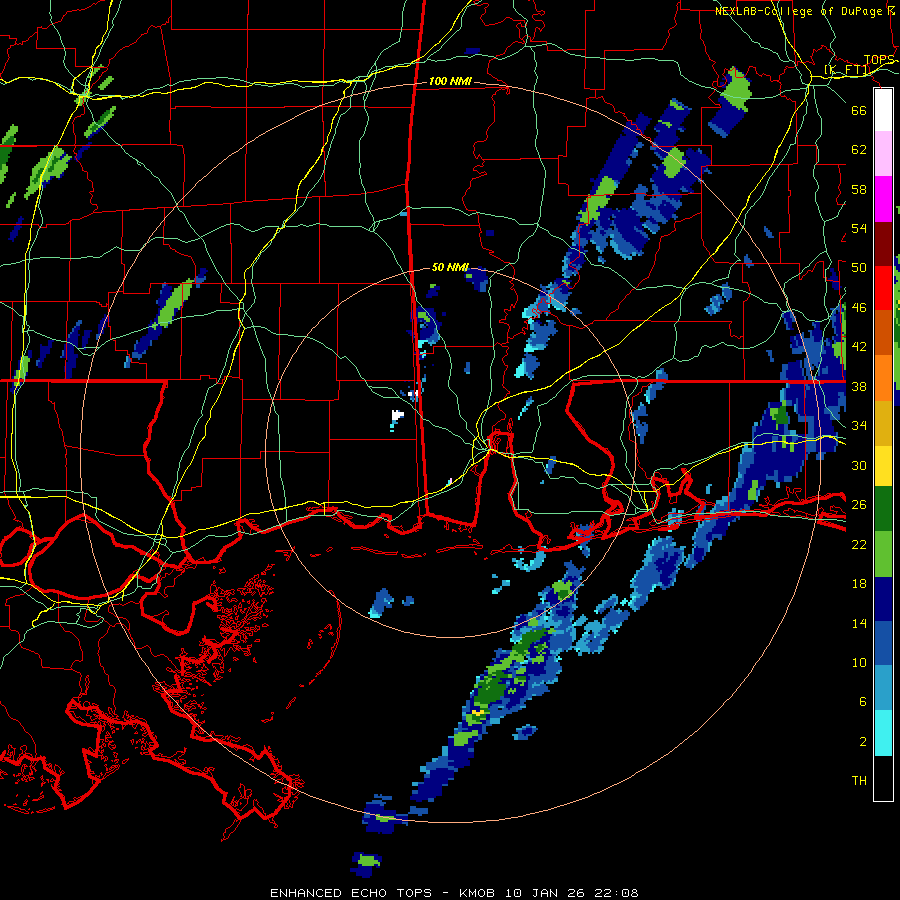900x900 pixels.
Task: Click the 62 value on legend scale
Action: pos(859,150)
